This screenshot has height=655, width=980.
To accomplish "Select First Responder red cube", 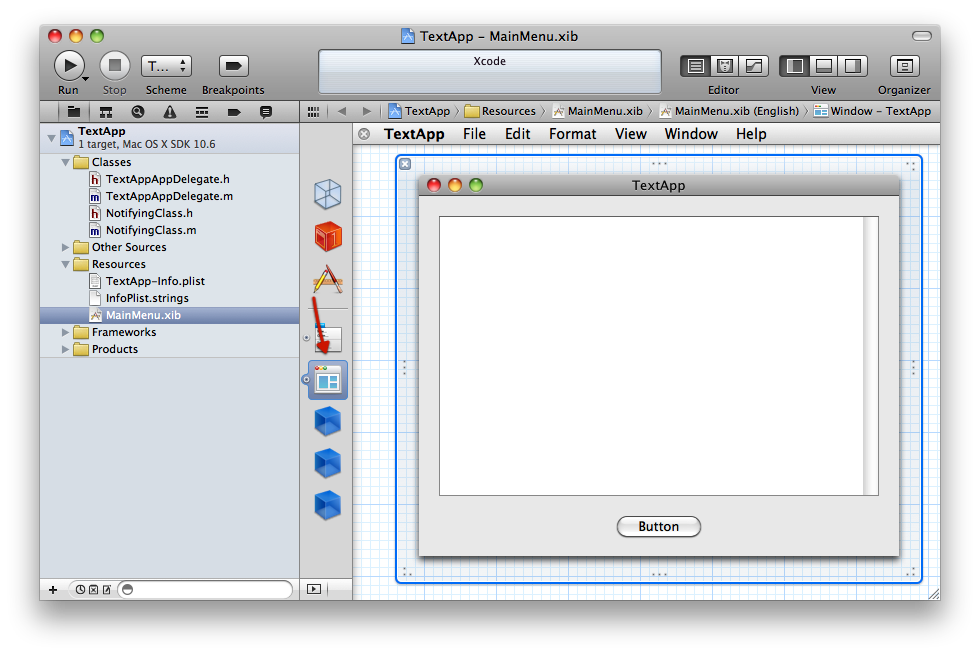I will 328,236.
